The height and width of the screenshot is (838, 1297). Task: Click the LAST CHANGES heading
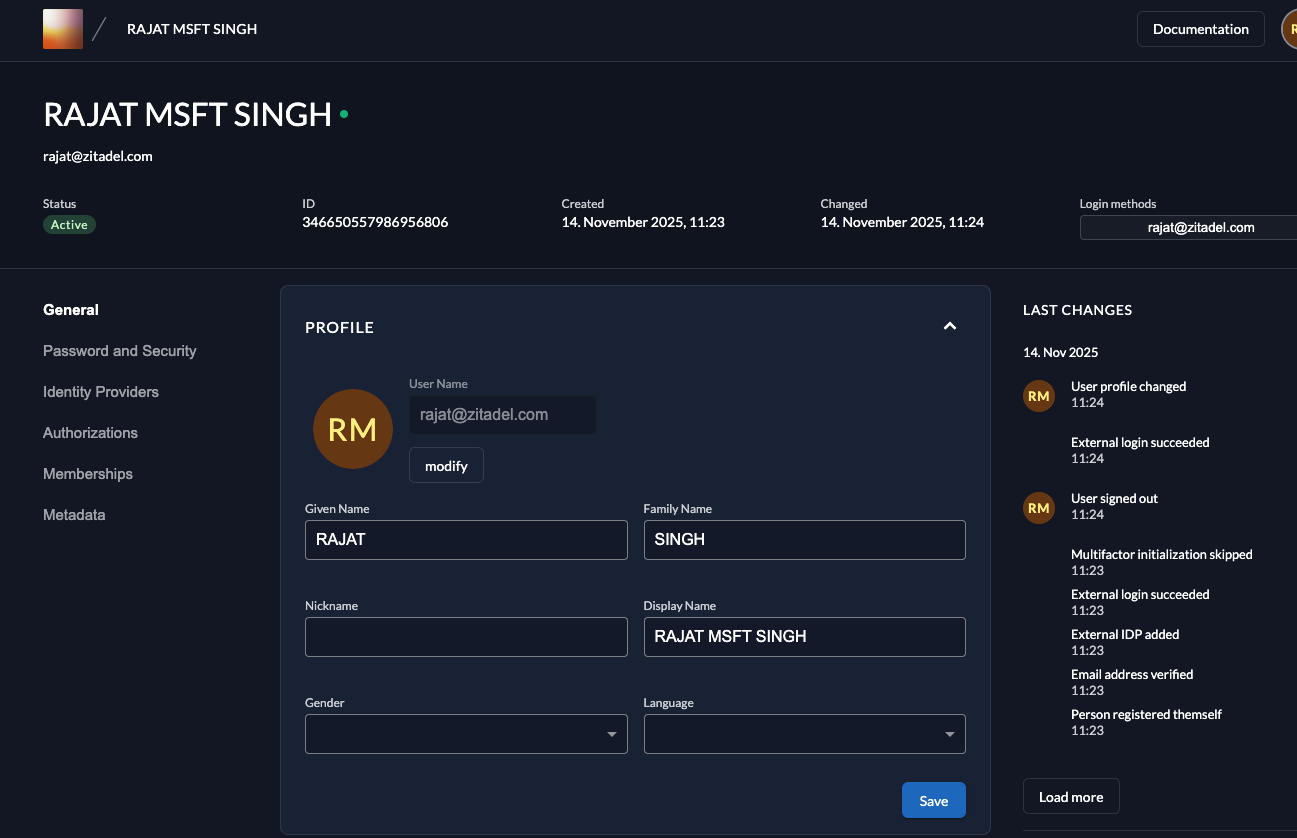(x=1077, y=310)
